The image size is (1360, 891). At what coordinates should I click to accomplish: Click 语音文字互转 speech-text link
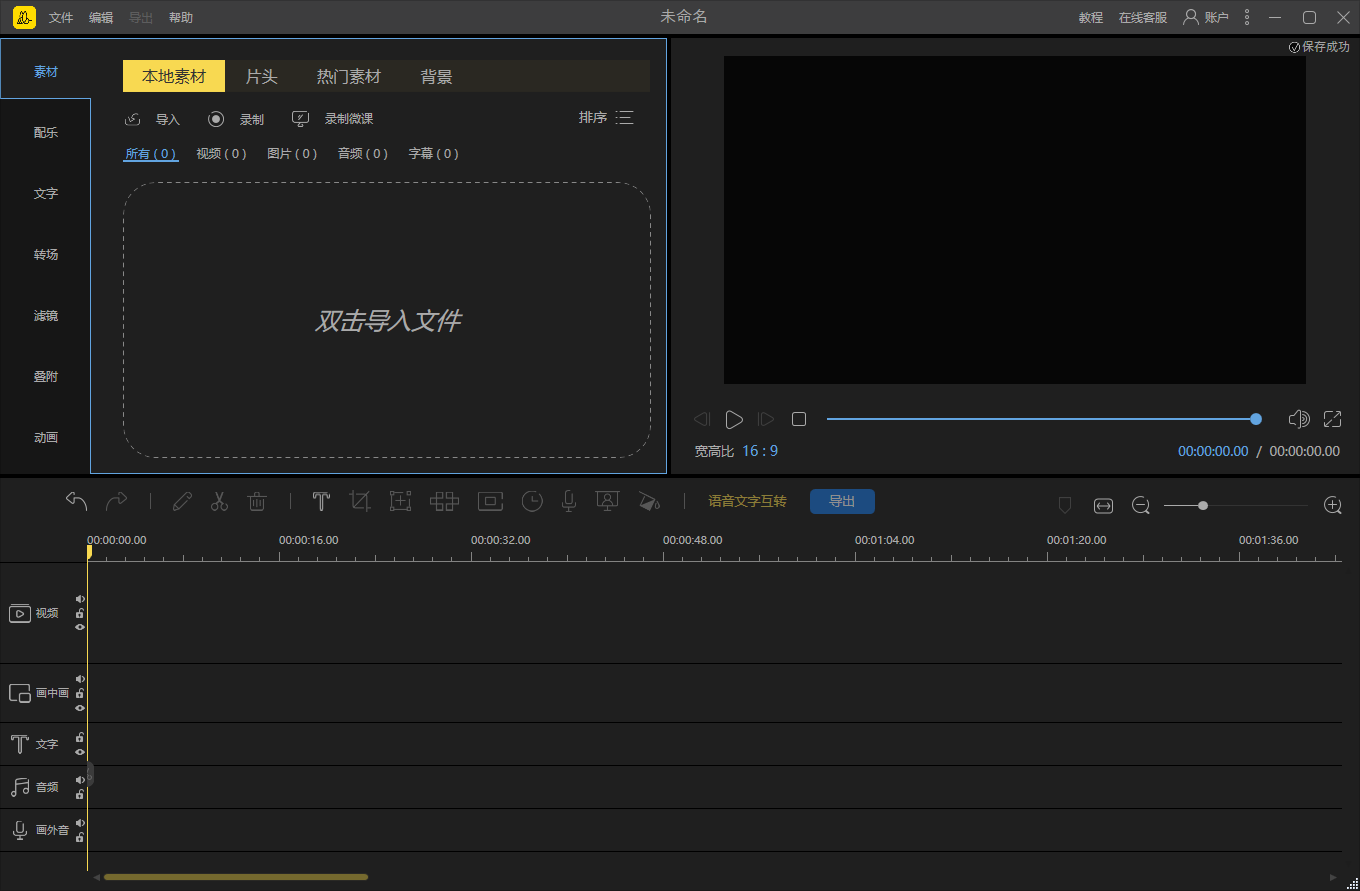pyautogui.click(x=747, y=501)
